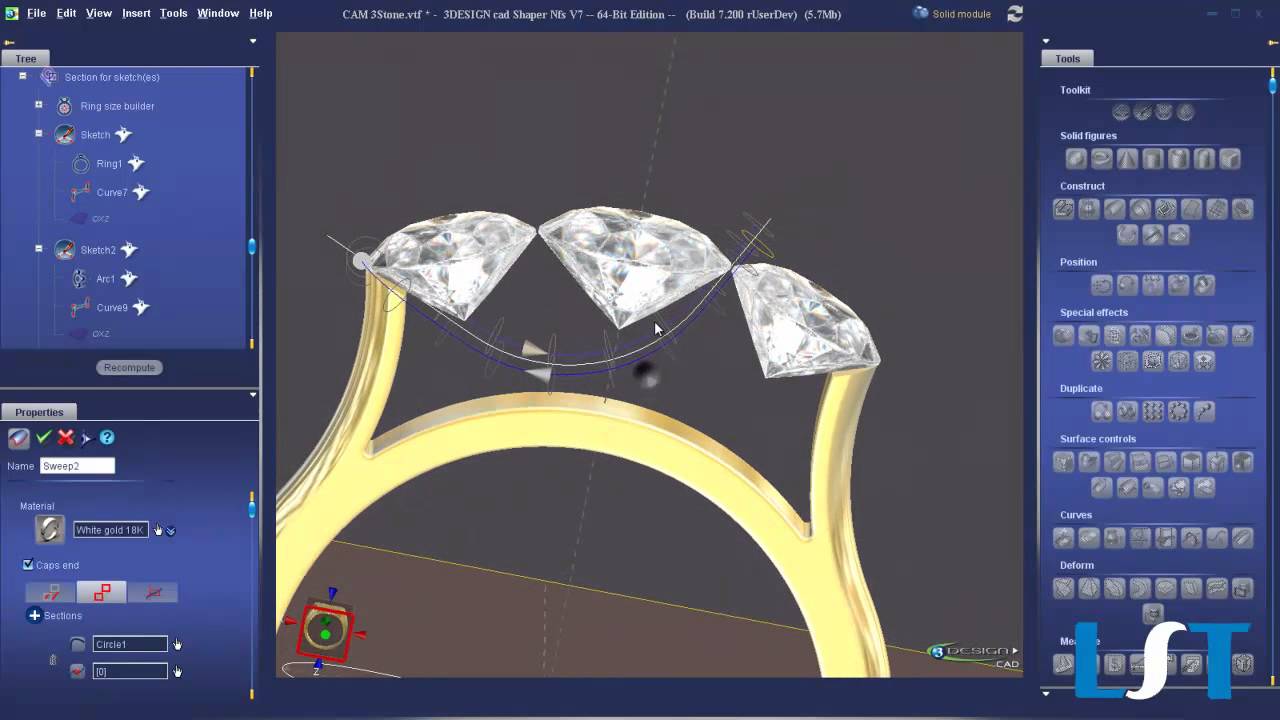Toggle the star marker next to Sketch

pos(123,134)
